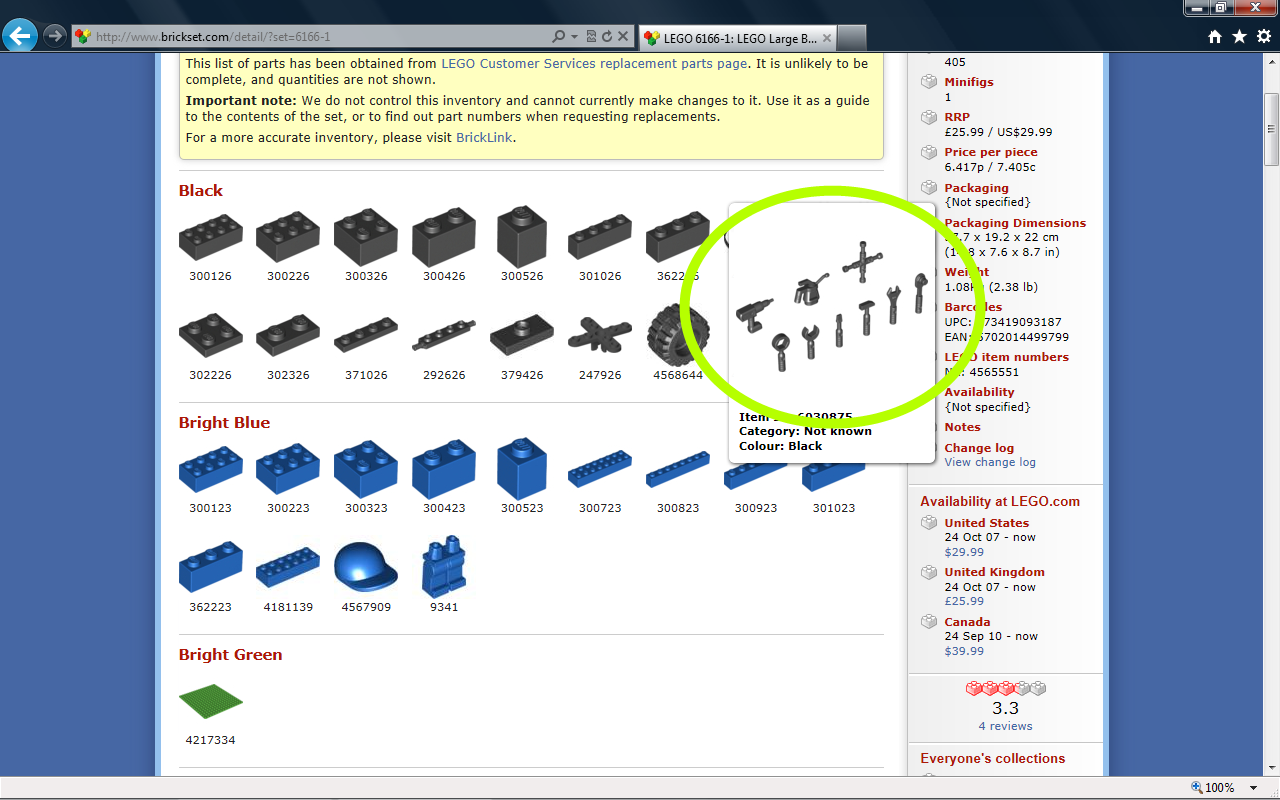Click the Minifigs sidebar heading
The height and width of the screenshot is (800, 1280).
click(969, 82)
